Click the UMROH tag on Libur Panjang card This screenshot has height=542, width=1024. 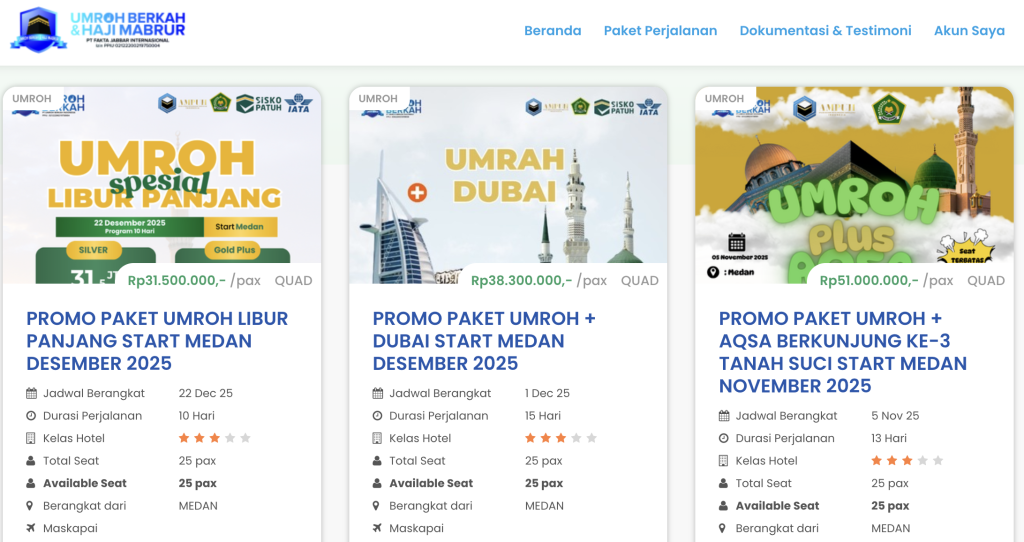click(32, 99)
